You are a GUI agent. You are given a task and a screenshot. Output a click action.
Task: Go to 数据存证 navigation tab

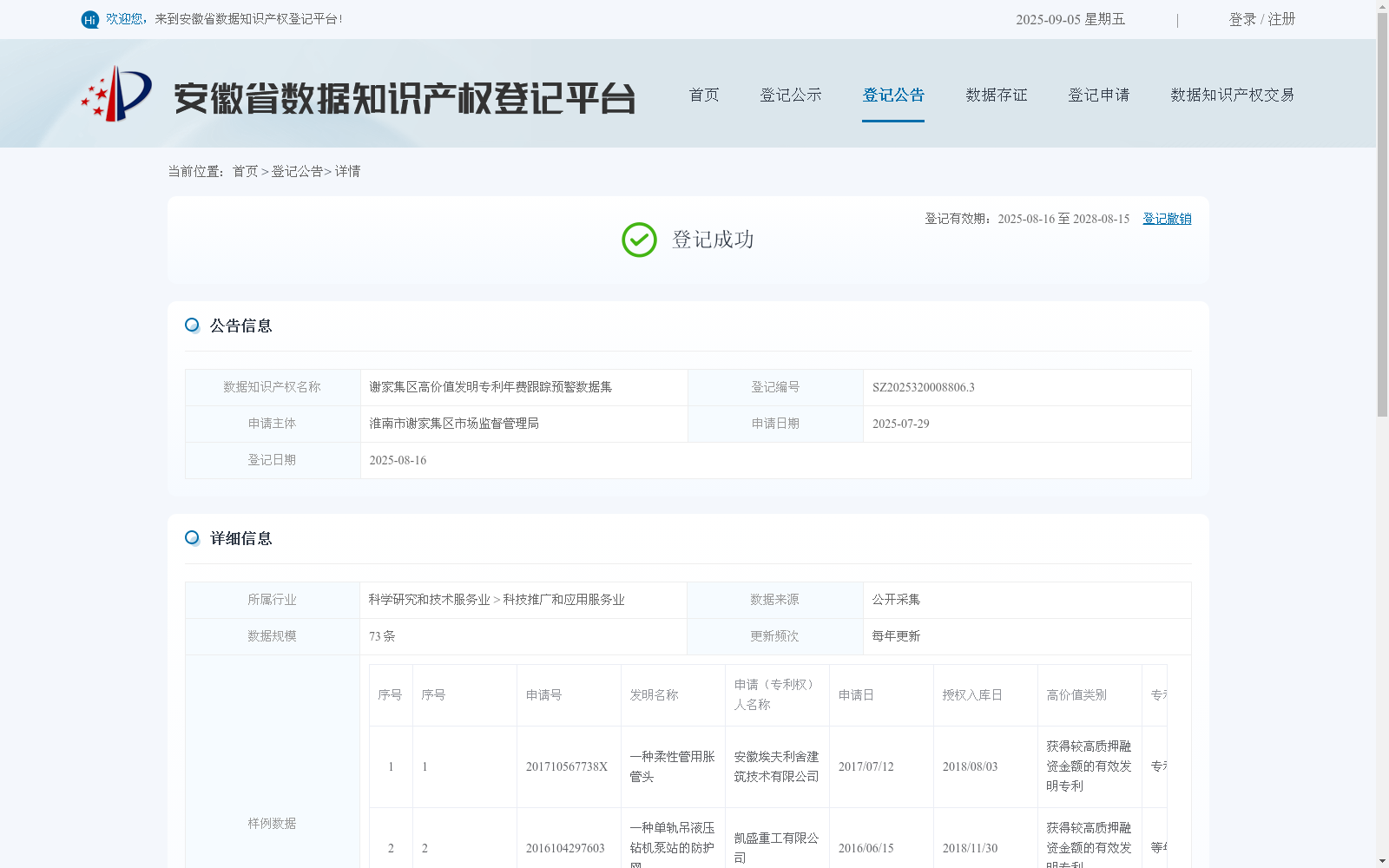997,95
